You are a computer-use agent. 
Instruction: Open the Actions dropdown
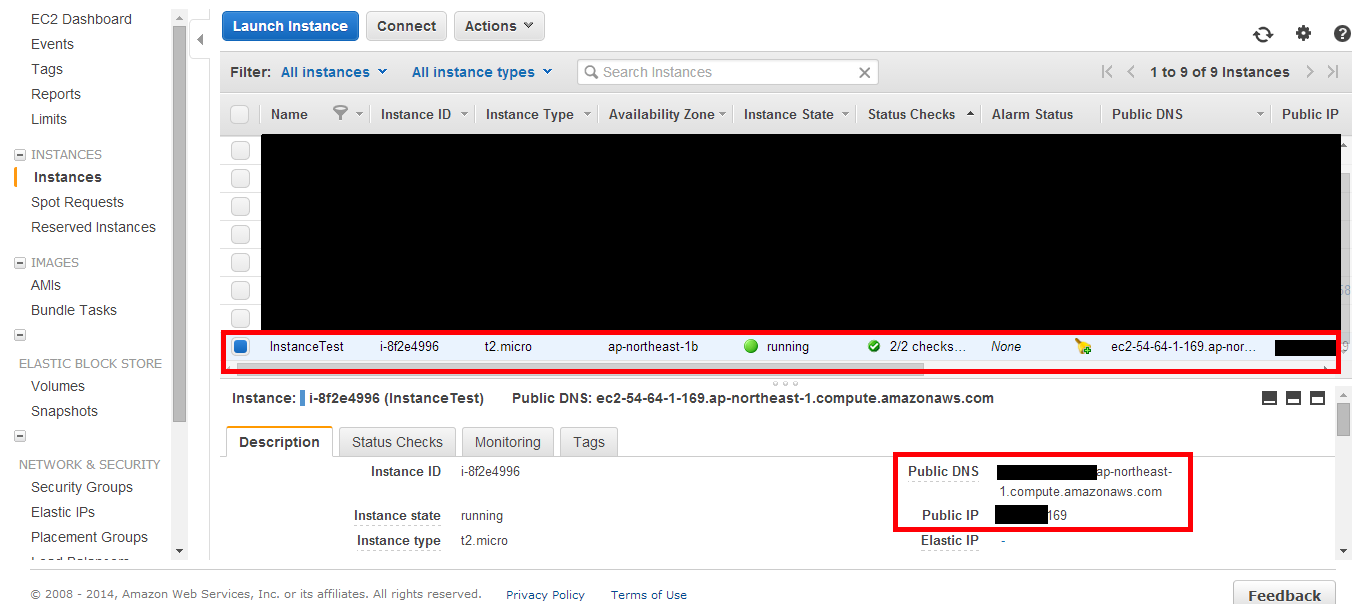499,26
